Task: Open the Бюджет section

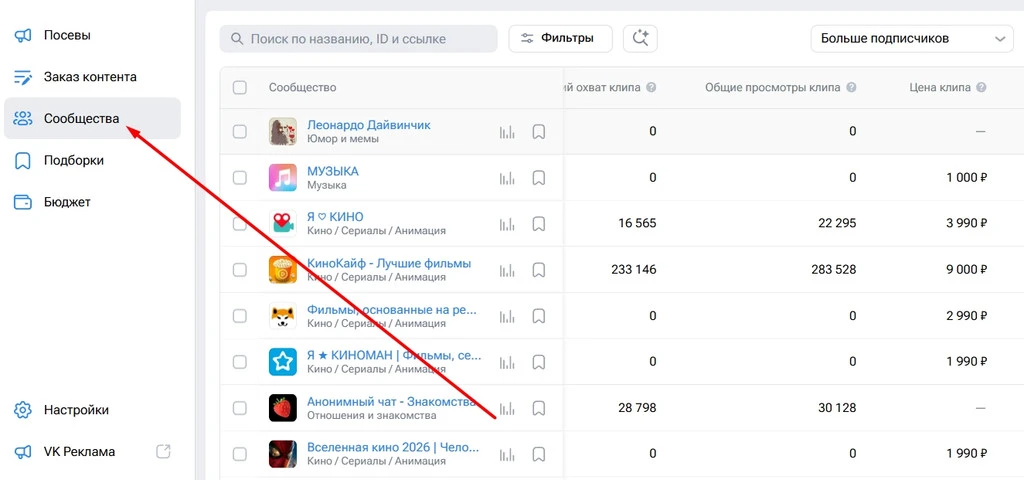Action: click(x=92, y=202)
